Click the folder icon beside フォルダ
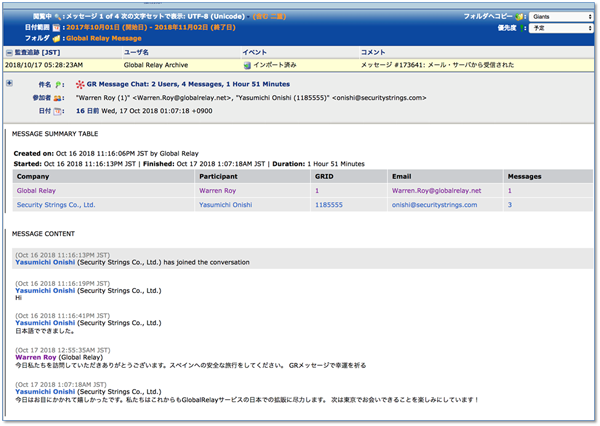 point(56,38)
